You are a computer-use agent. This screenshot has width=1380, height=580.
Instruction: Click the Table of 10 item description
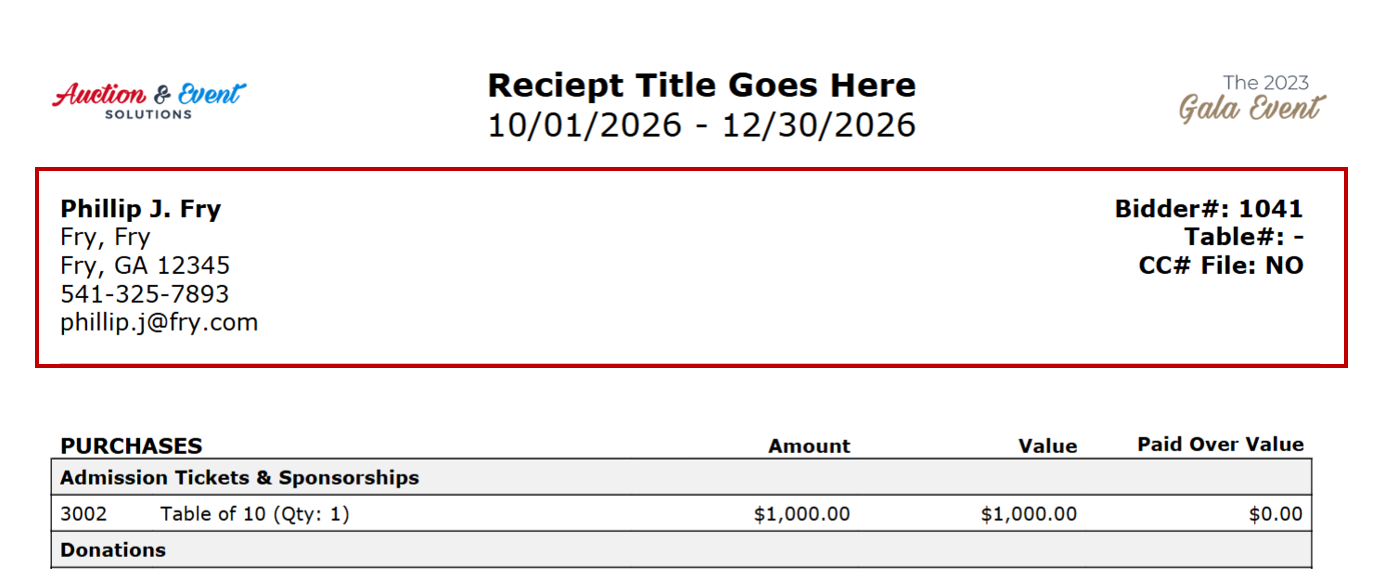pos(255,514)
